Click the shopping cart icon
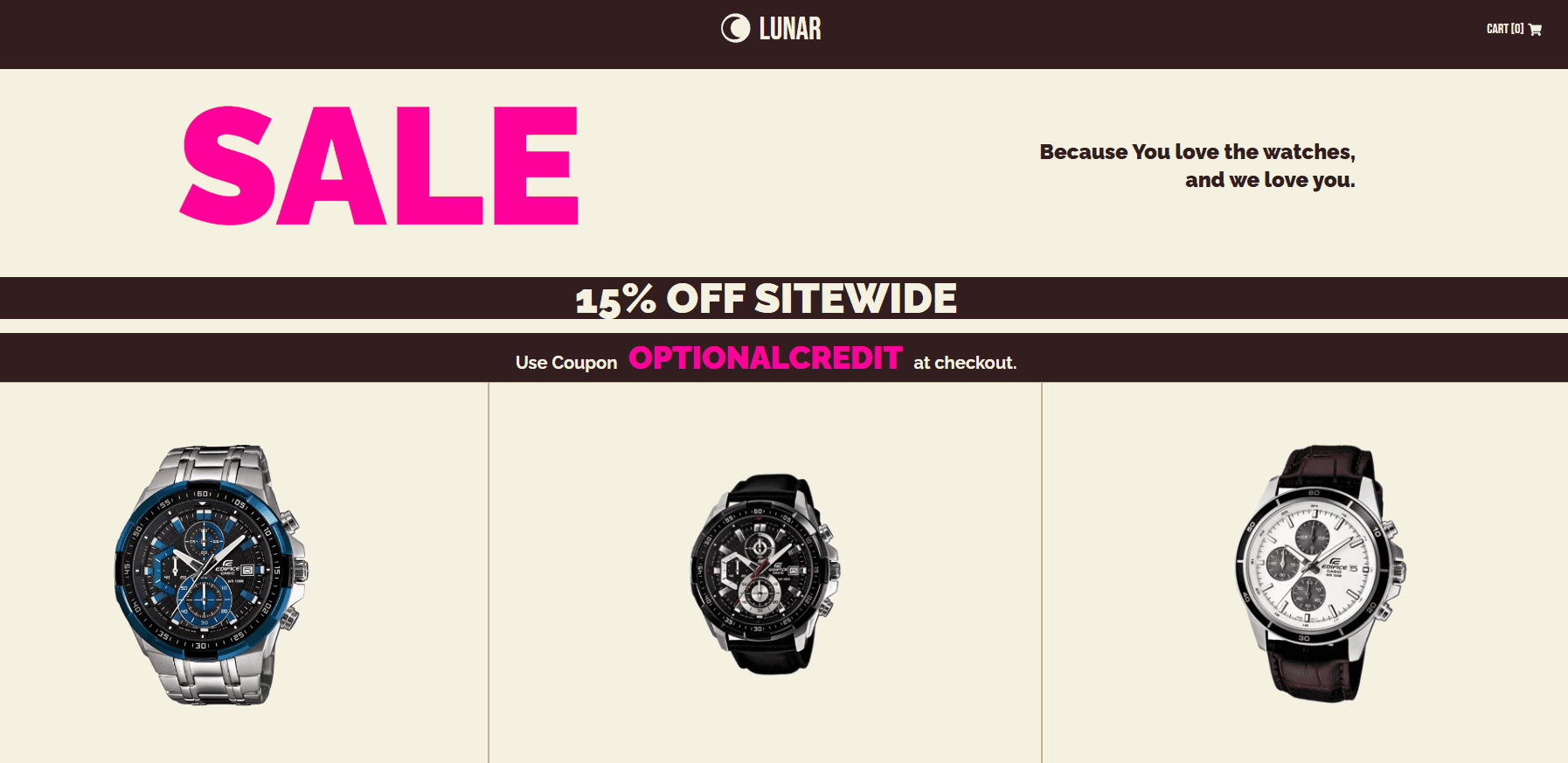This screenshot has width=1568, height=763. [1535, 30]
